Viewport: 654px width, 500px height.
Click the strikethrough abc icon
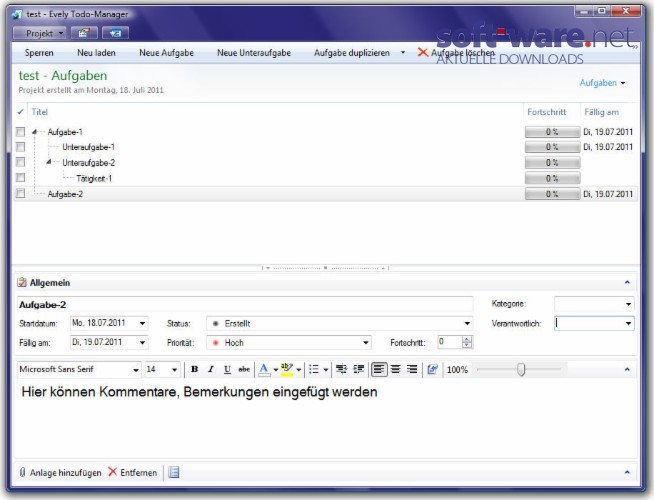(x=244, y=369)
